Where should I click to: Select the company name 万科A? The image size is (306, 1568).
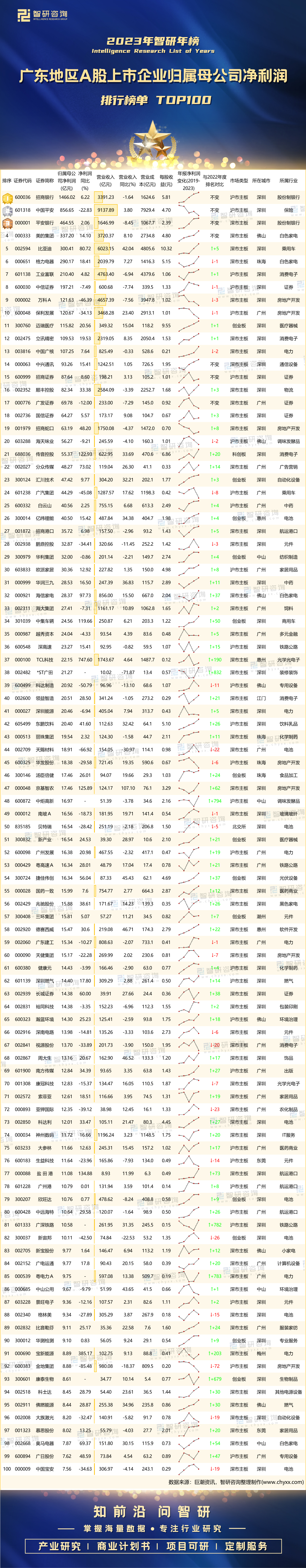pyautogui.click(x=44, y=300)
